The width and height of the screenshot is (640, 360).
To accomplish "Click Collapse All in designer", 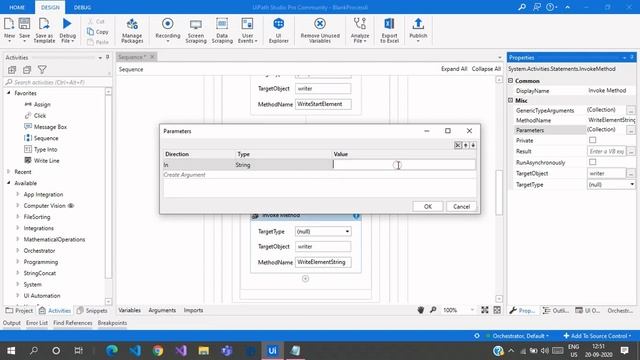I will pyautogui.click(x=486, y=69).
